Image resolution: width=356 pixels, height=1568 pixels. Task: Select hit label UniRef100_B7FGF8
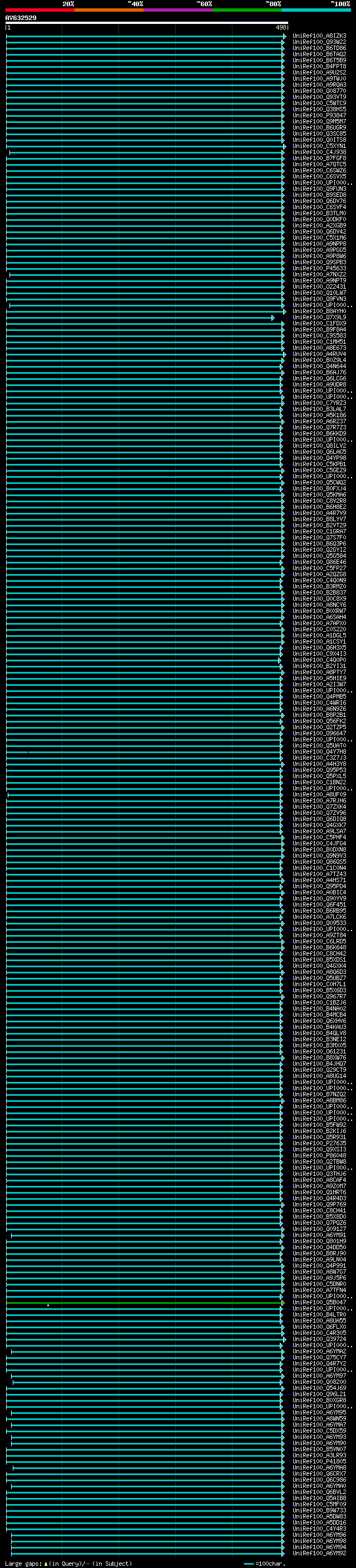pyautogui.click(x=319, y=159)
